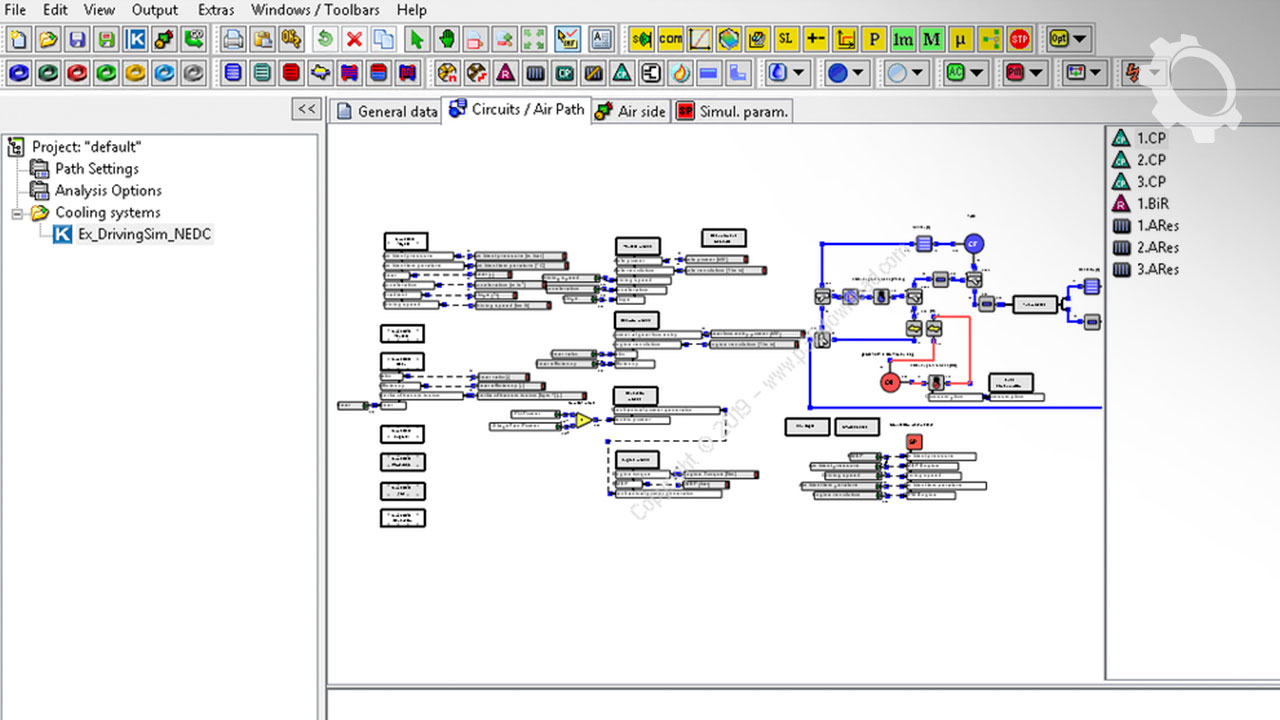Open the Opt dropdown arrow
This screenshot has width=1280, height=720.
tap(1080, 40)
